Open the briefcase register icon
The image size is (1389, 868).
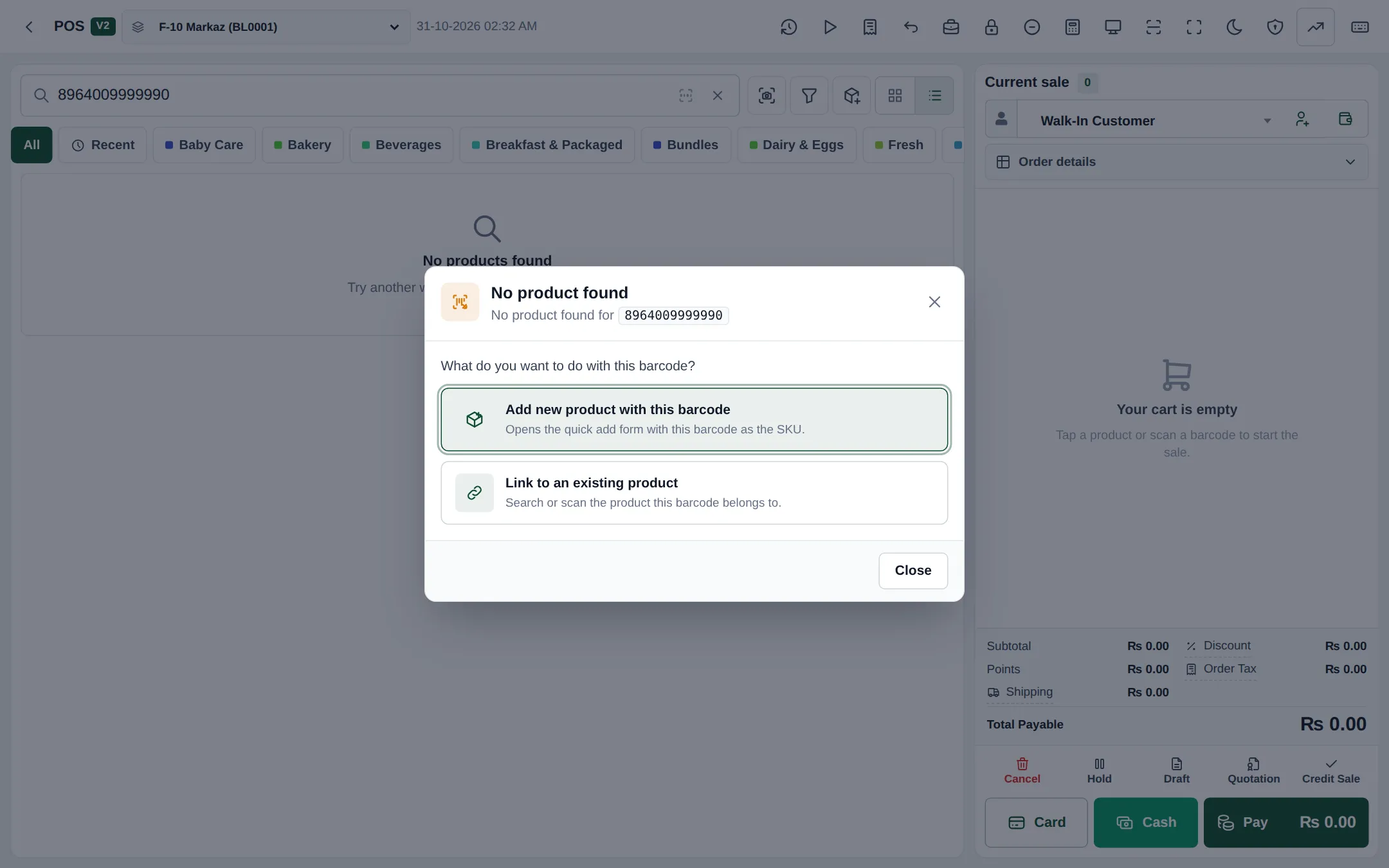pyautogui.click(x=951, y=27)
